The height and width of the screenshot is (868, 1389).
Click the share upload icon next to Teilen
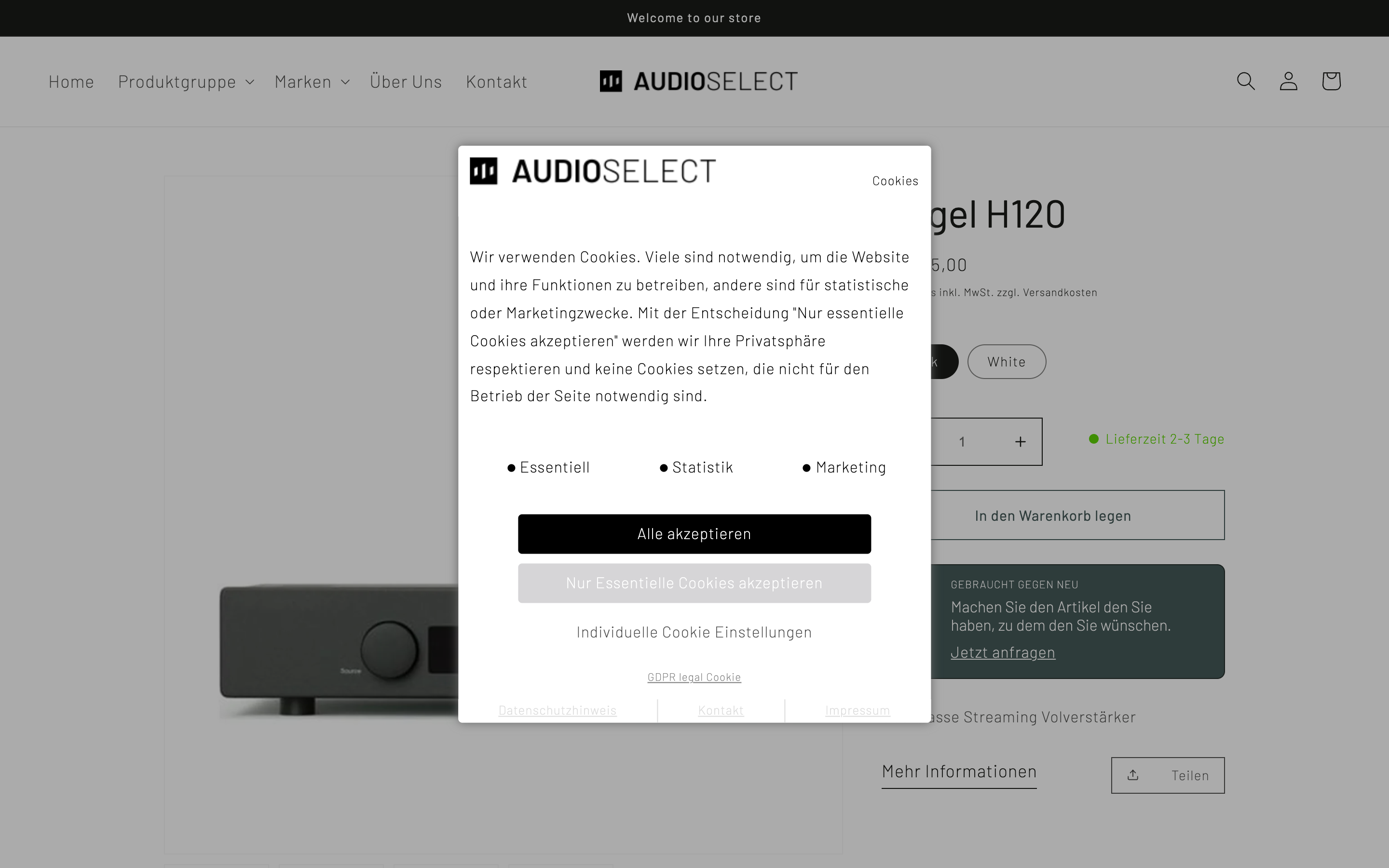[x=1132, y=775]
